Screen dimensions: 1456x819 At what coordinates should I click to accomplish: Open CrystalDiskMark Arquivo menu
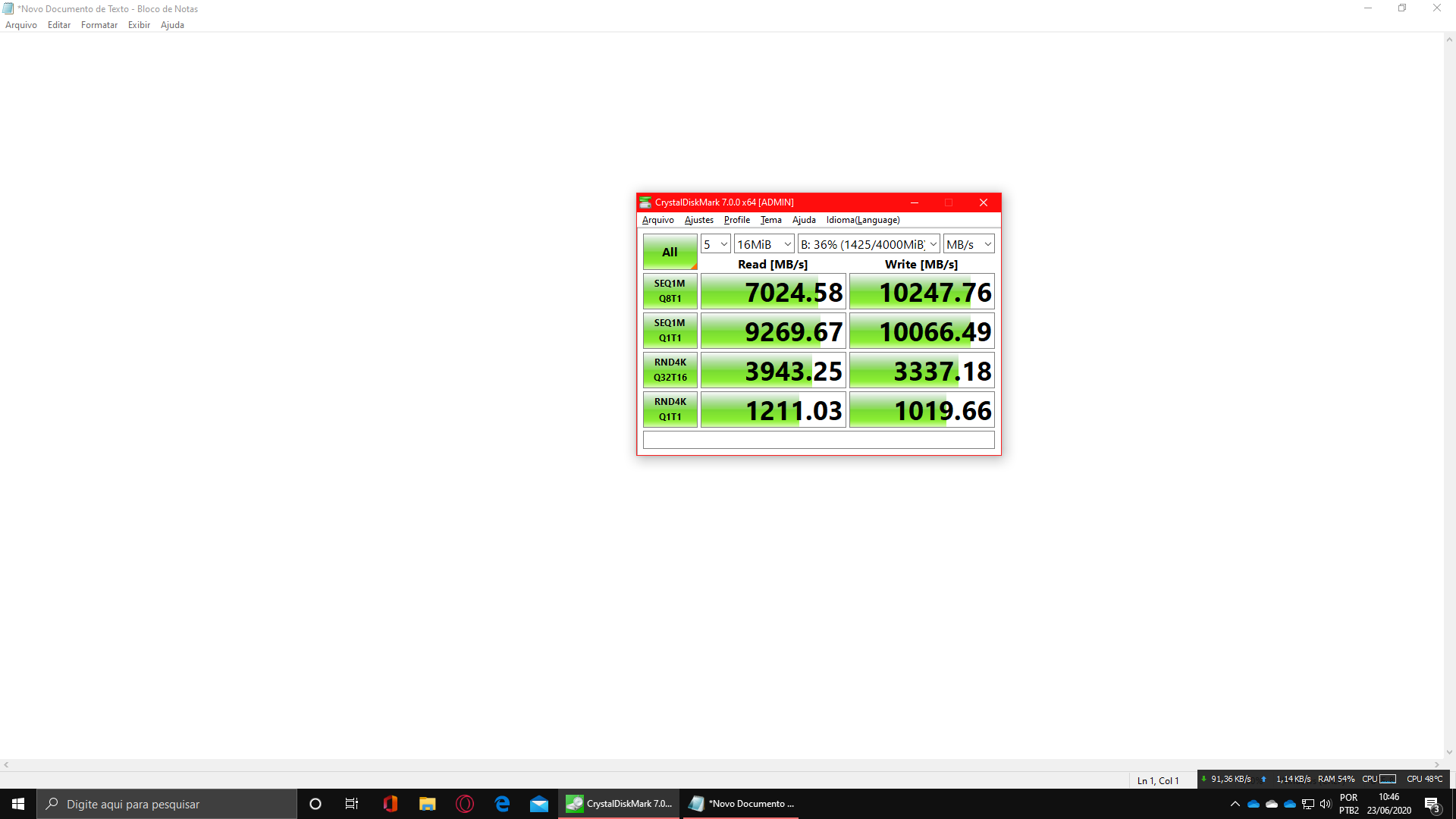coord(657,220)
